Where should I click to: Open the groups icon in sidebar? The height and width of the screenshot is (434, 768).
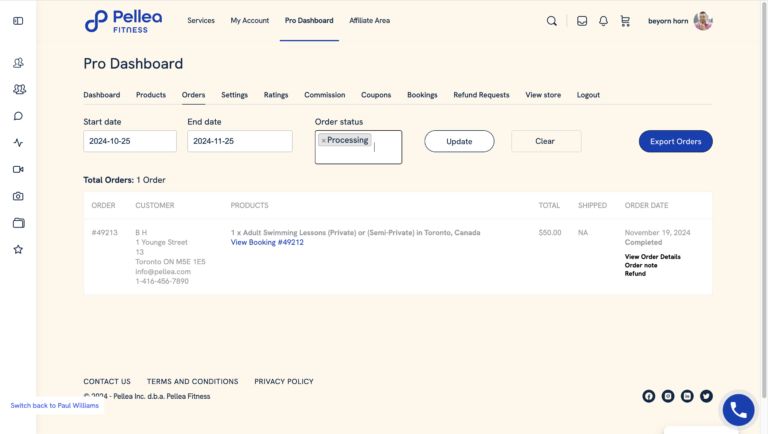19,89
